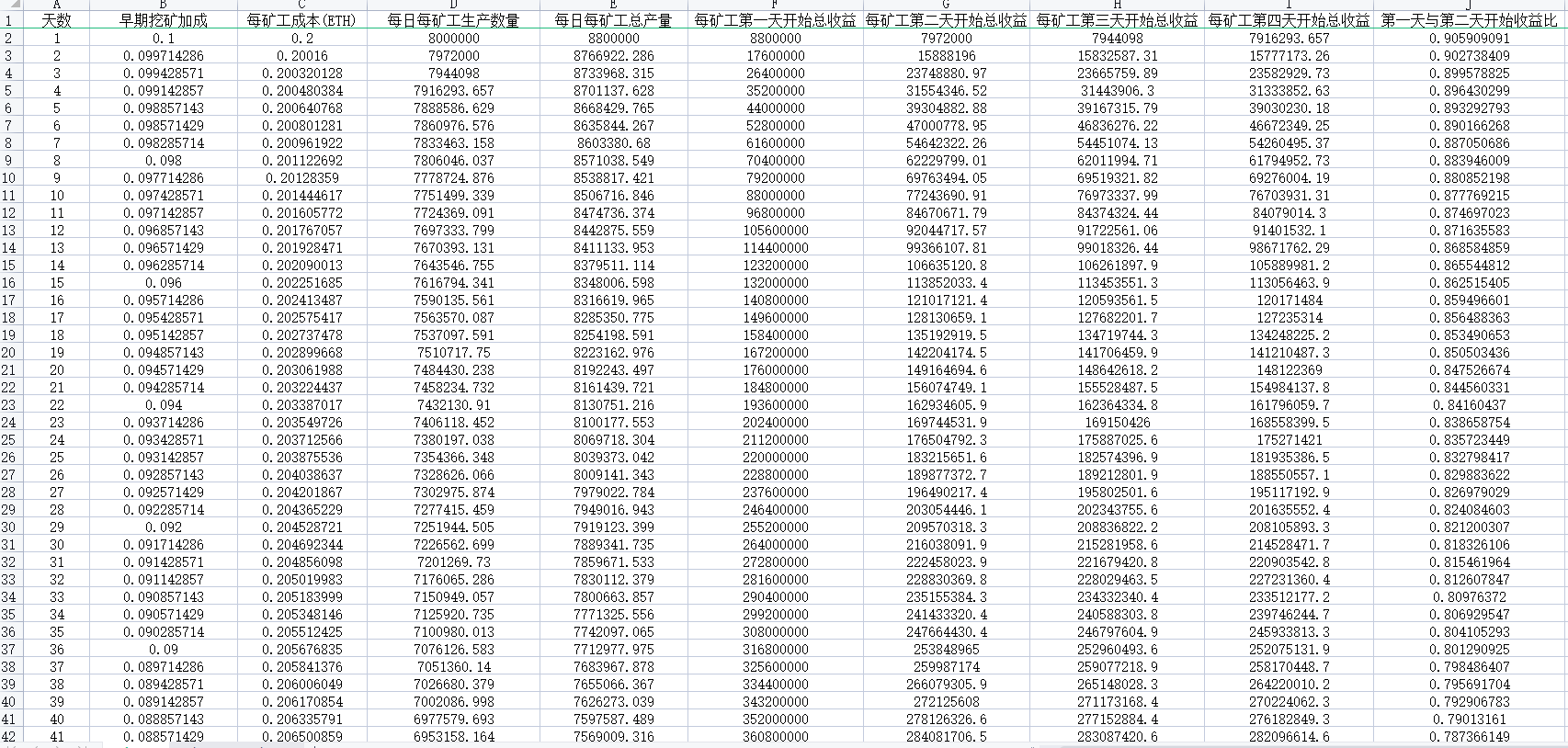Select column header E

[613, 5]
